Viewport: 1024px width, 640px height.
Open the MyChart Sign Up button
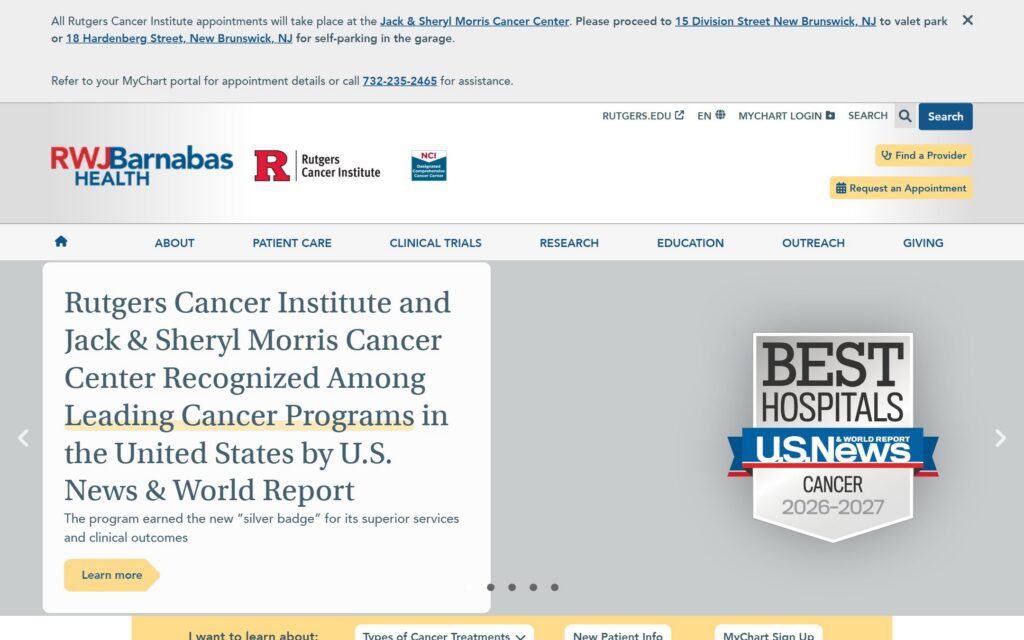tap(768, 635)
